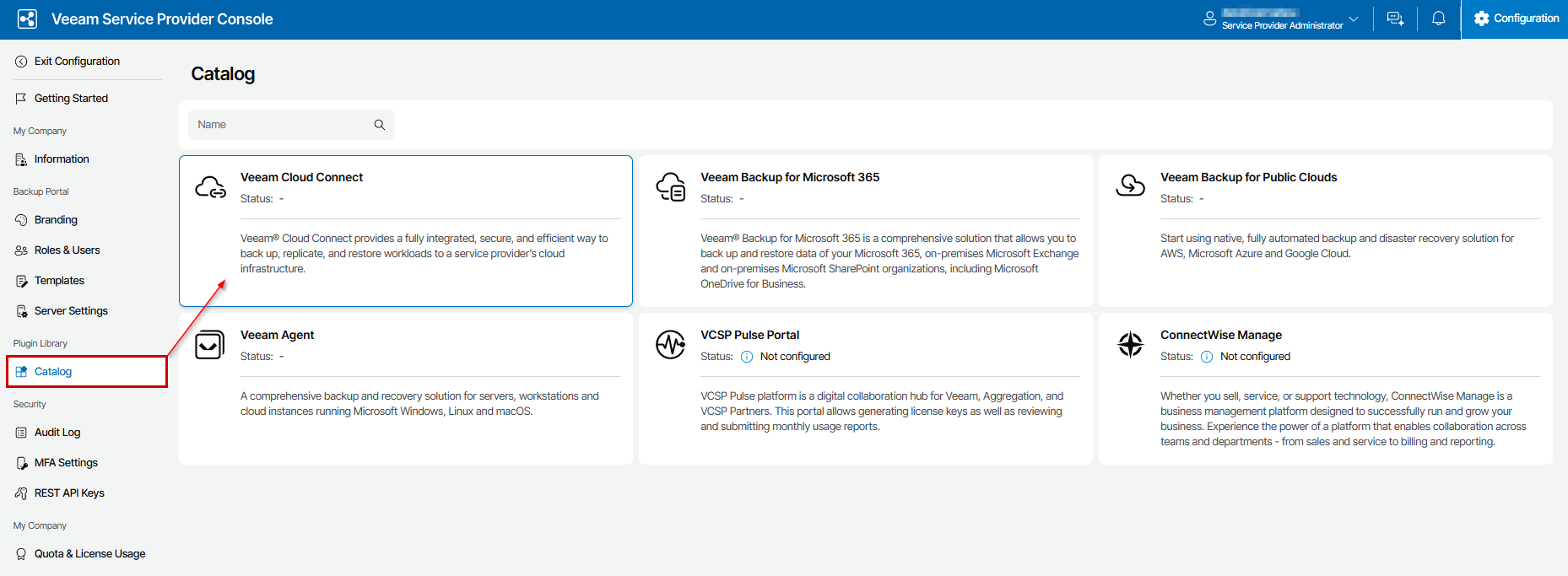Click the search magnifier icon
Viewport: 1568px width, 576px height.
(x=380, y=125)
